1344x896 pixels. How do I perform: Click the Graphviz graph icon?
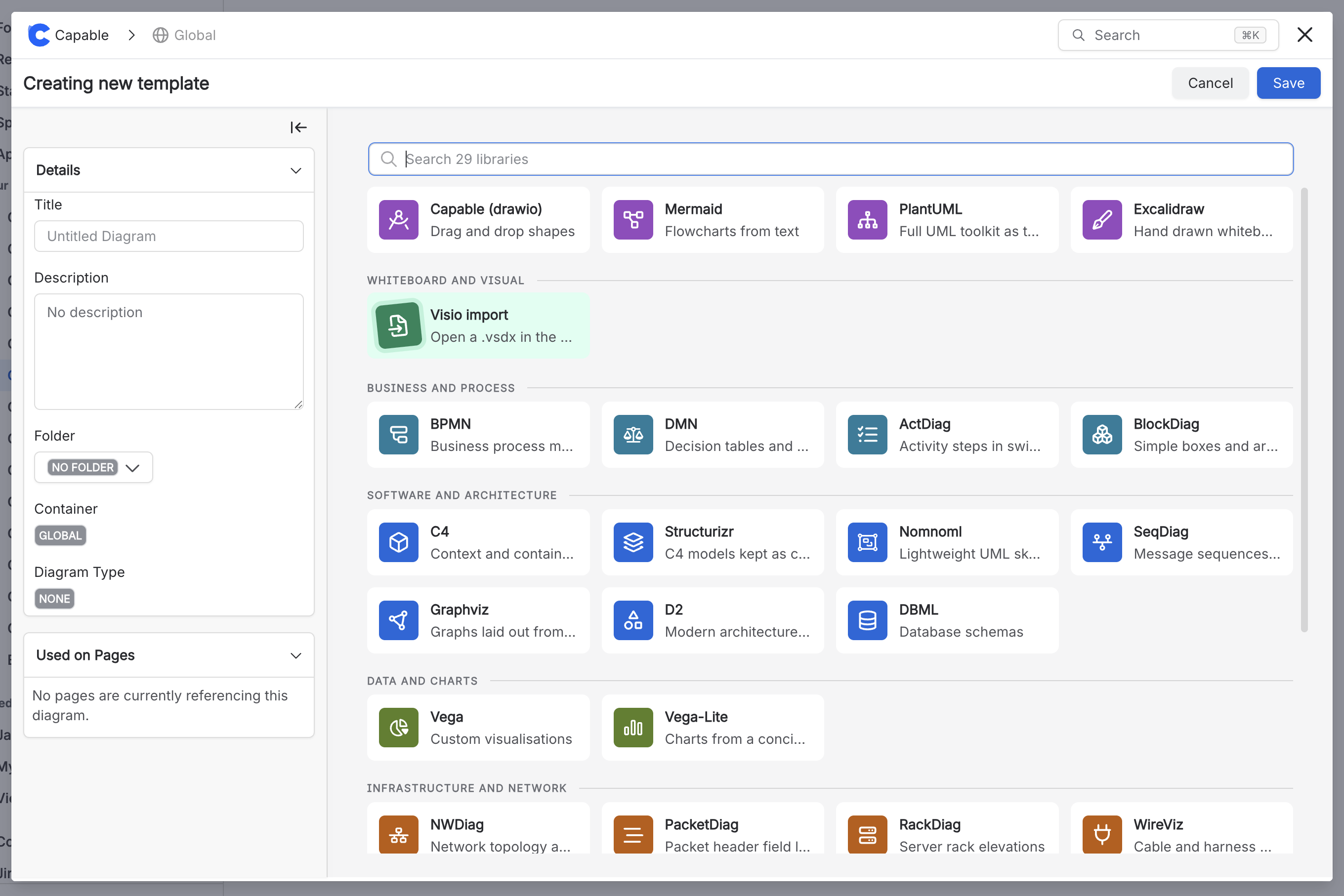point(398,620)
